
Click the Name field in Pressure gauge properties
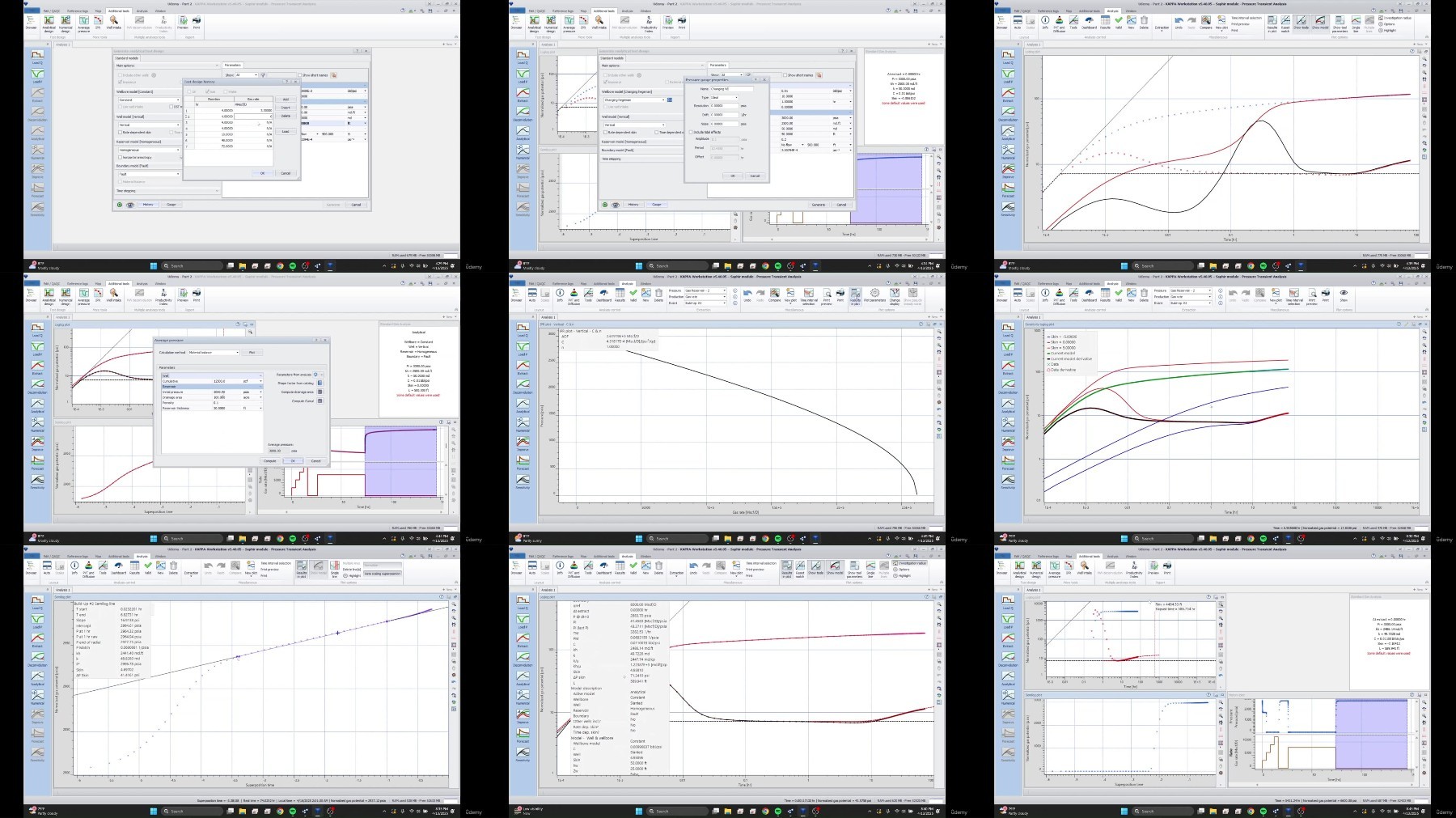[x=732, y=89]
